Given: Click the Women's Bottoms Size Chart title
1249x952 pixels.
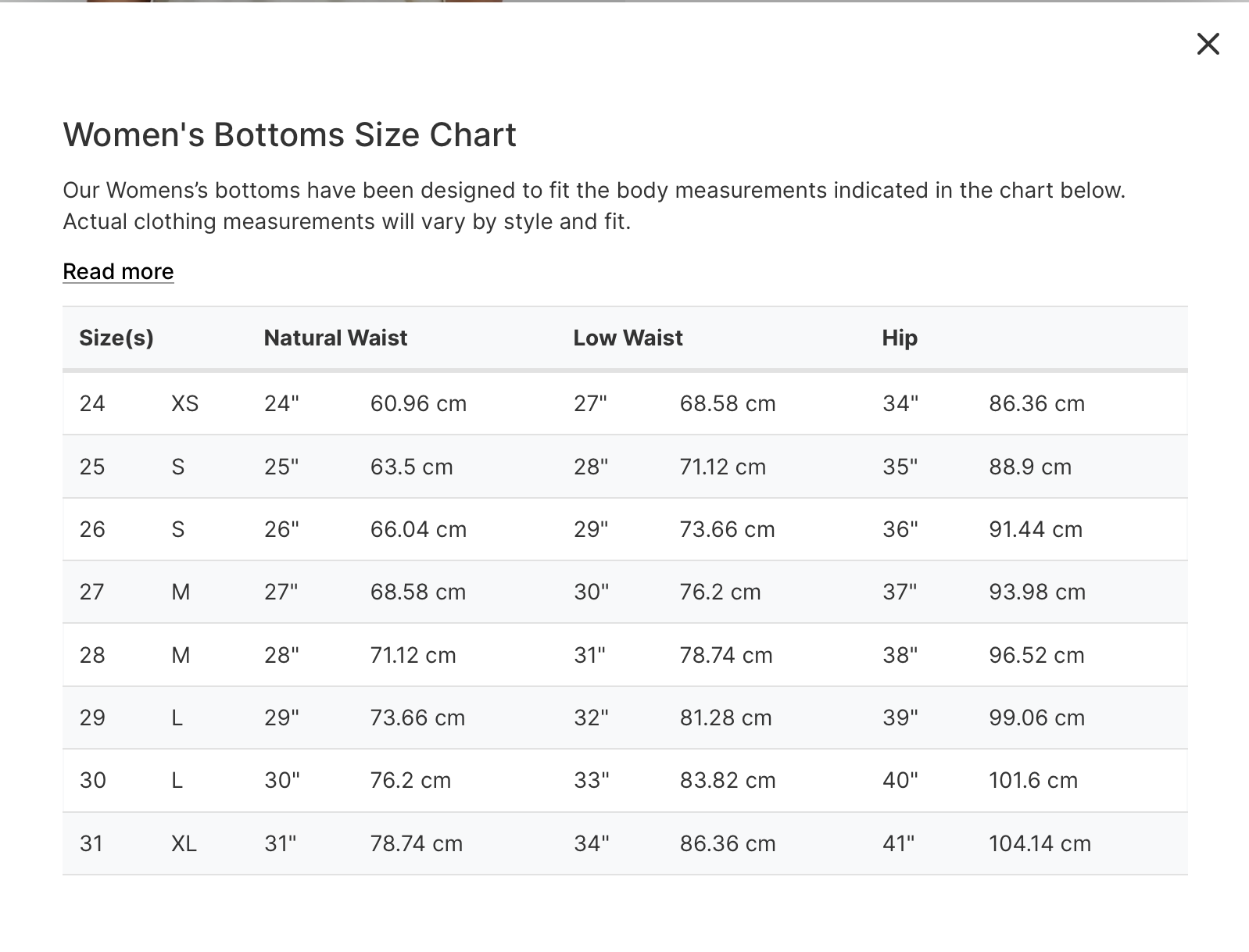Looking at the screenshot, I should click(289, 134).
